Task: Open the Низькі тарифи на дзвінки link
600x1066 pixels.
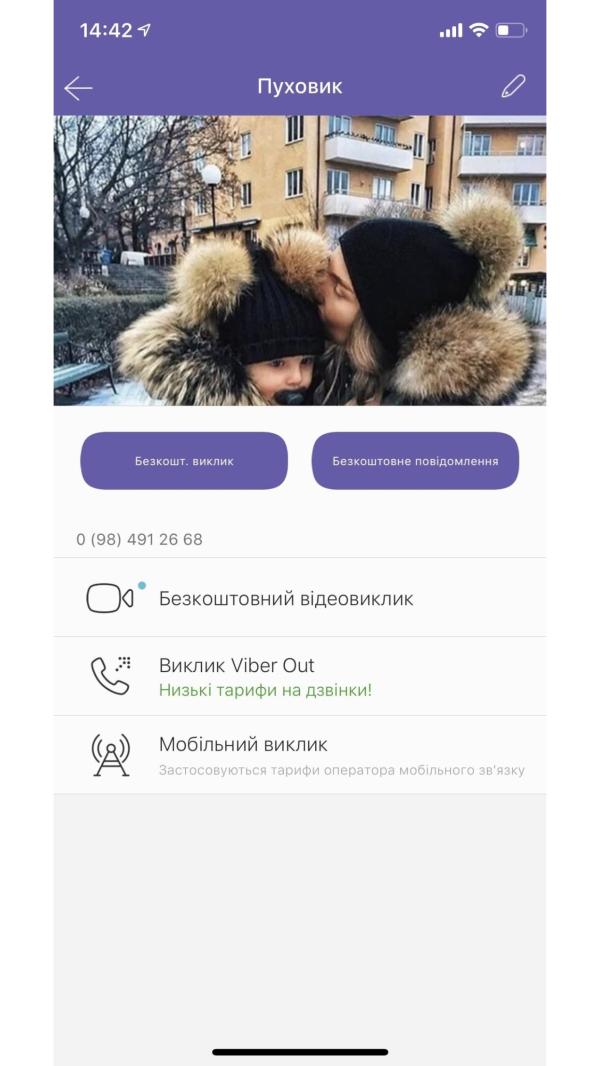Action: click(x=266, y=691)
